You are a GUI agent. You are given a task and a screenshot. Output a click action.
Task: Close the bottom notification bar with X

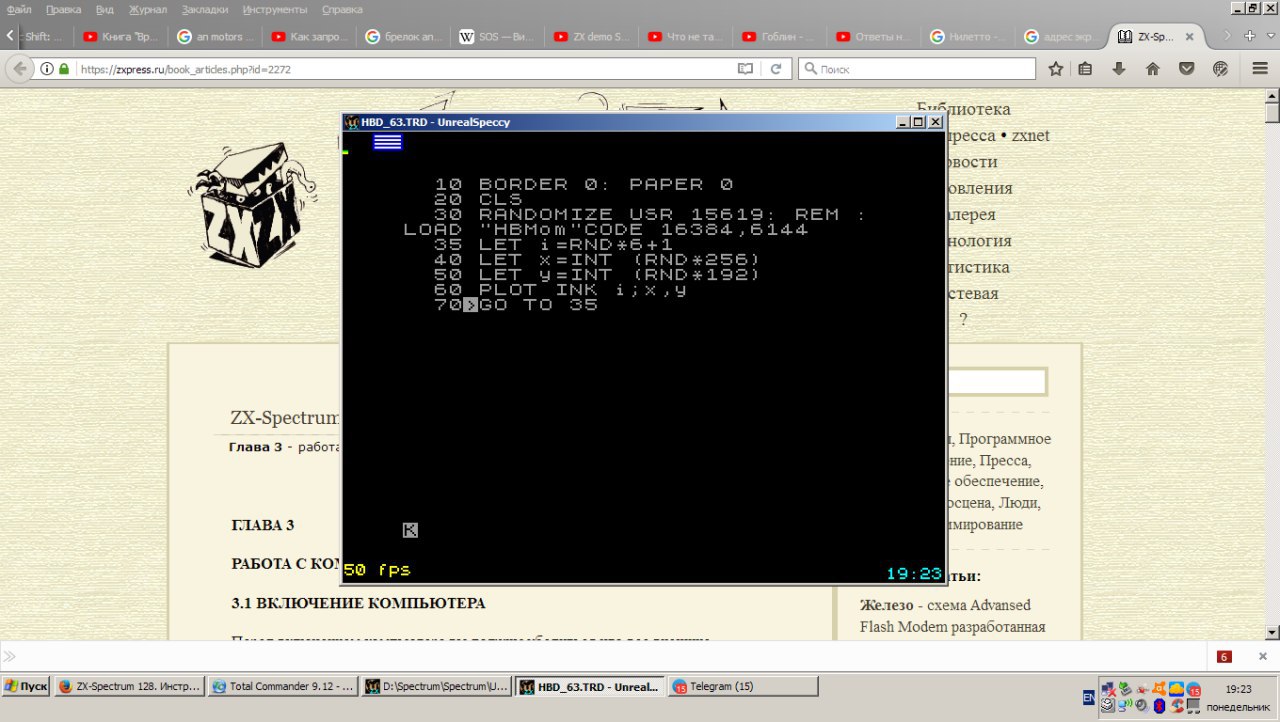(x=1263, y=656)
